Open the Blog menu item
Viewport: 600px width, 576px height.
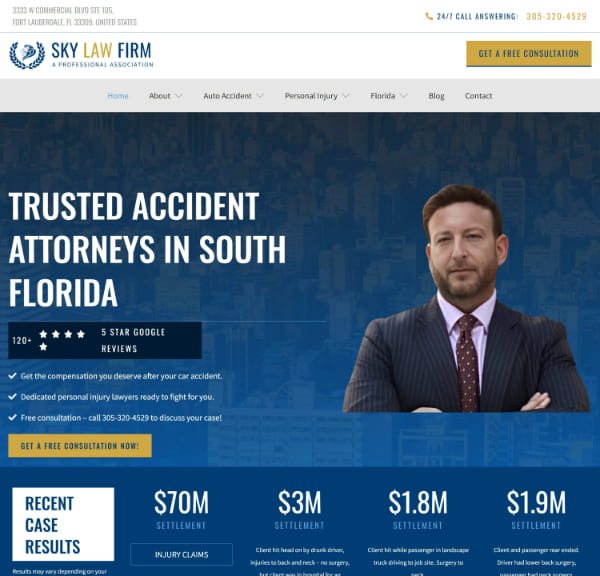[436, 96]
